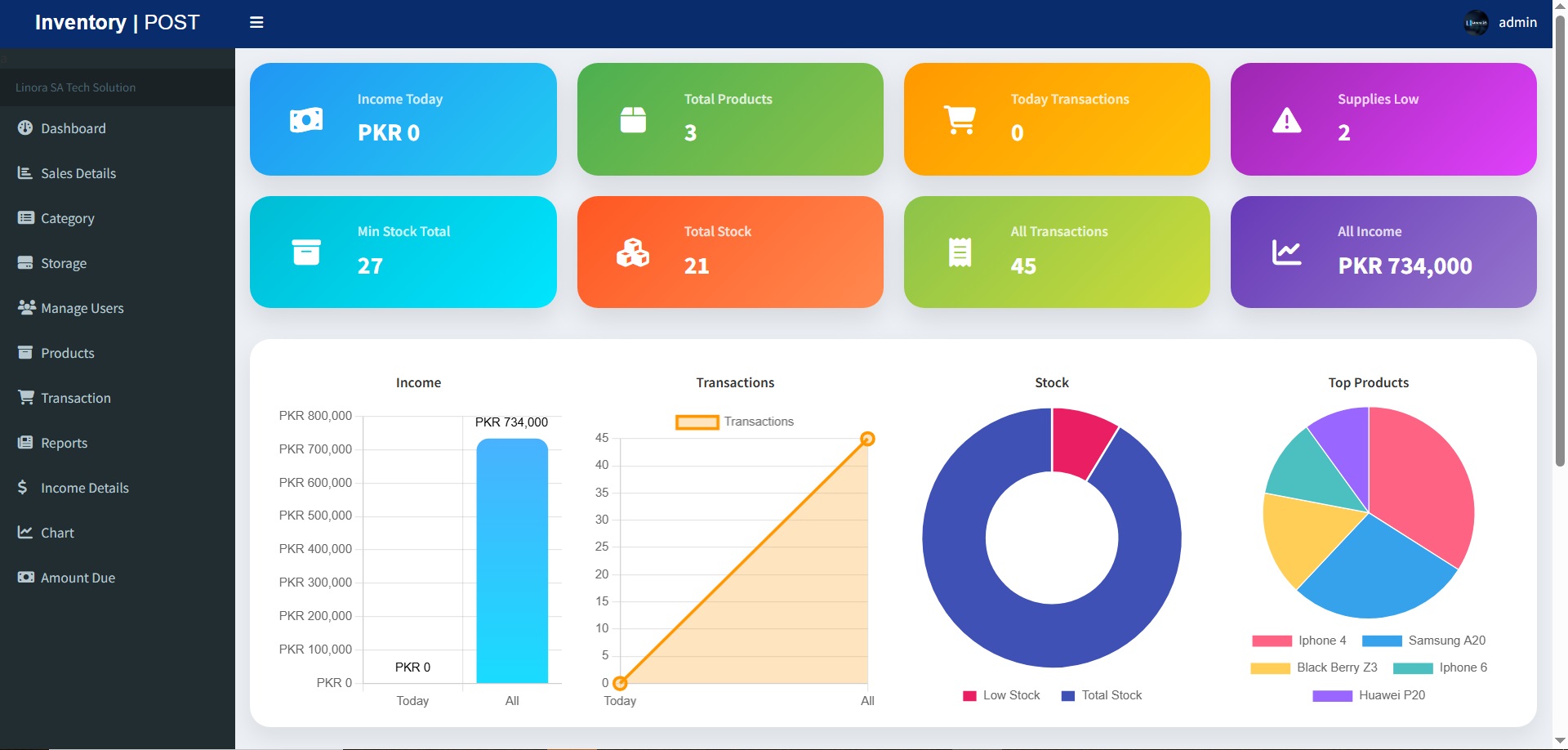
Task: Click the admin avatar picture
Action: pyautogui.click(x=1476, y=23)
